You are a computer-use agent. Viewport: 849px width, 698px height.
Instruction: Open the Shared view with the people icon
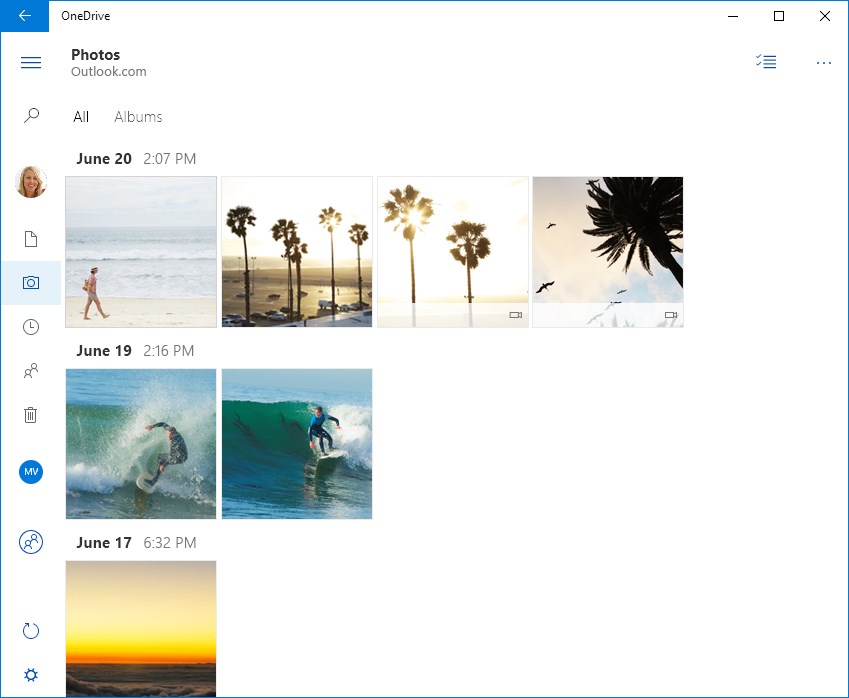click(30, 370)
